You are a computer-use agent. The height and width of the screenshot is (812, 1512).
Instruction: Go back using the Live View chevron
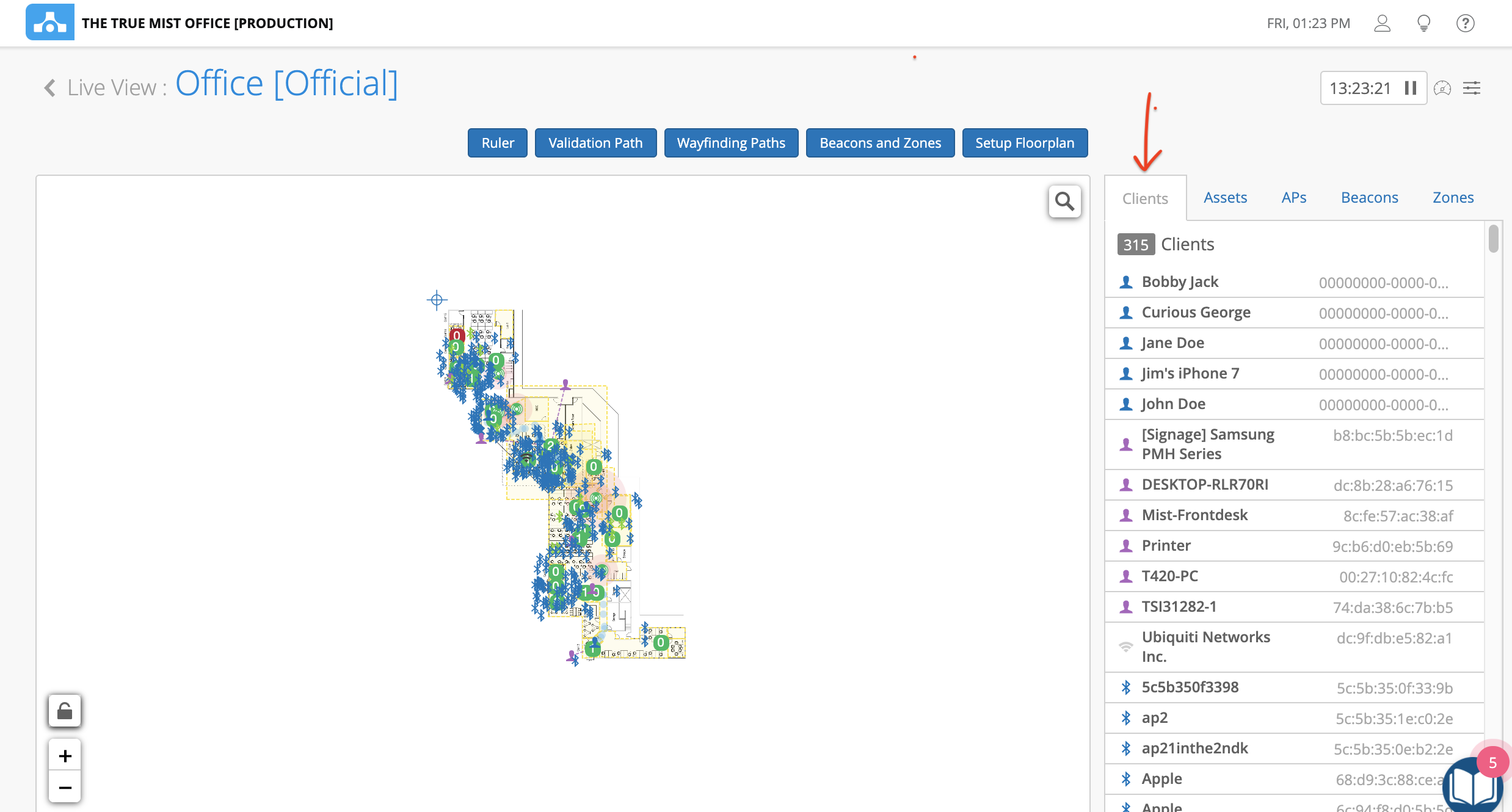50,88
